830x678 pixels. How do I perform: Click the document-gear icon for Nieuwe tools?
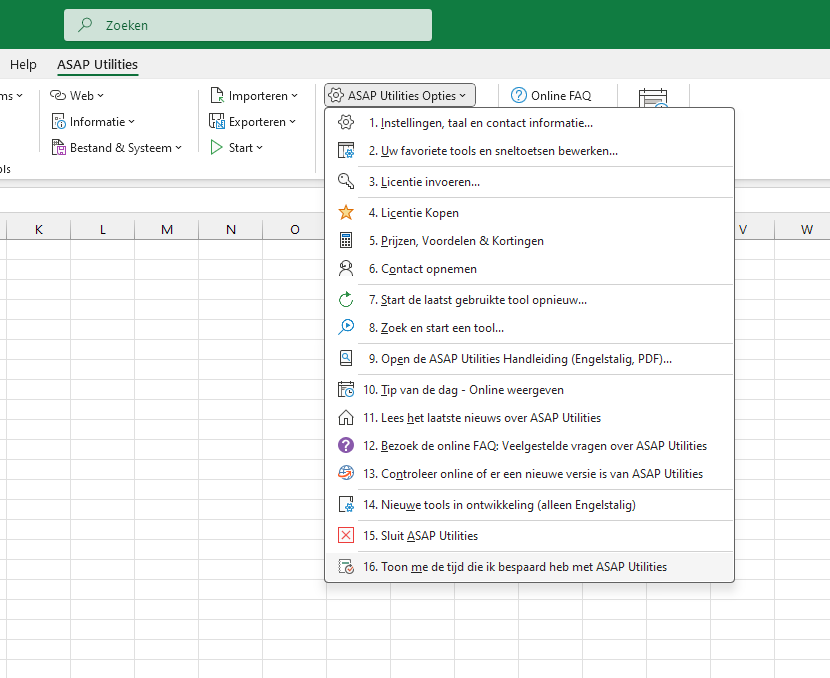click(346, 504)
